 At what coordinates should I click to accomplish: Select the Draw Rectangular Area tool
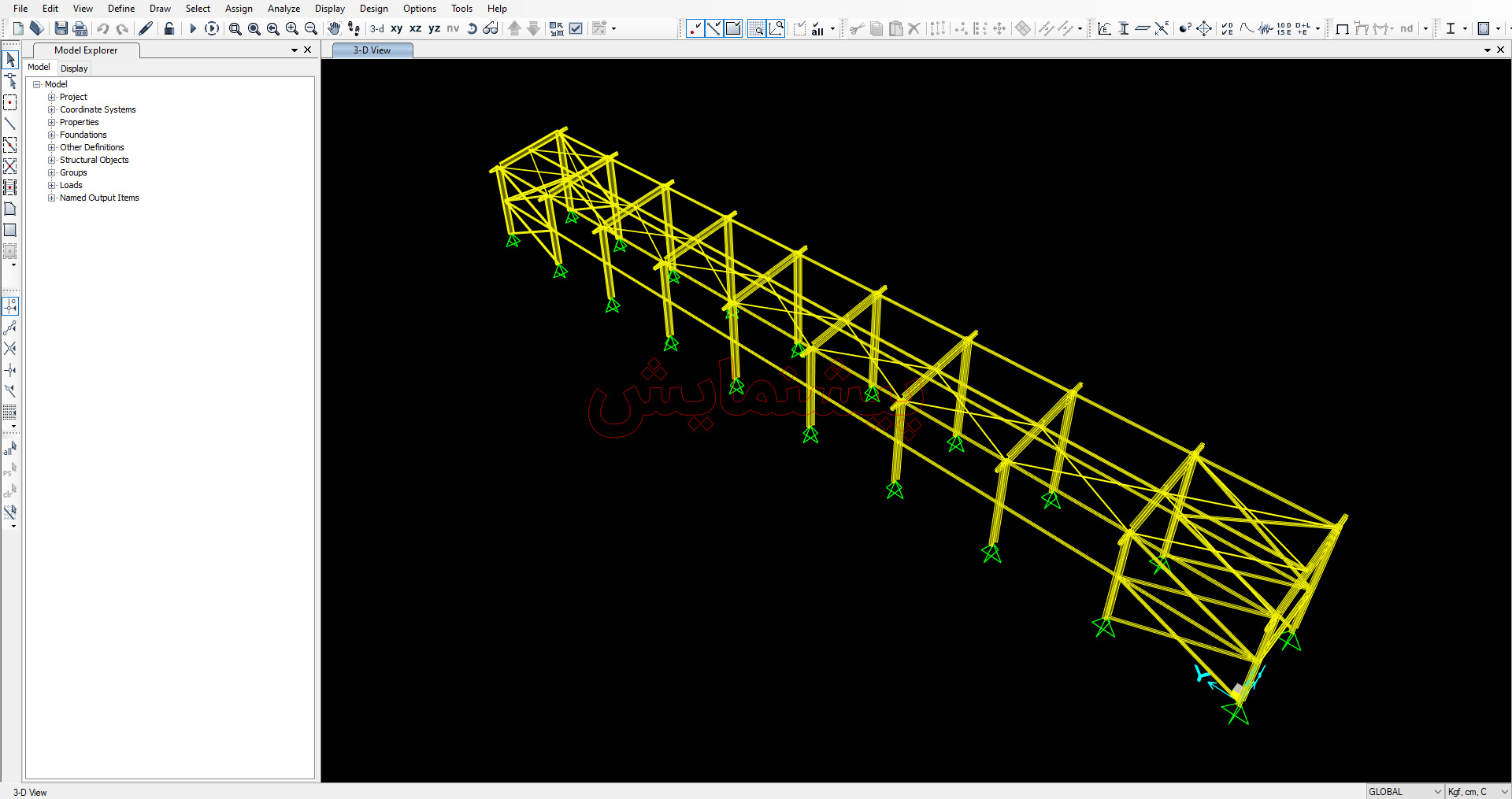[10, 230]
